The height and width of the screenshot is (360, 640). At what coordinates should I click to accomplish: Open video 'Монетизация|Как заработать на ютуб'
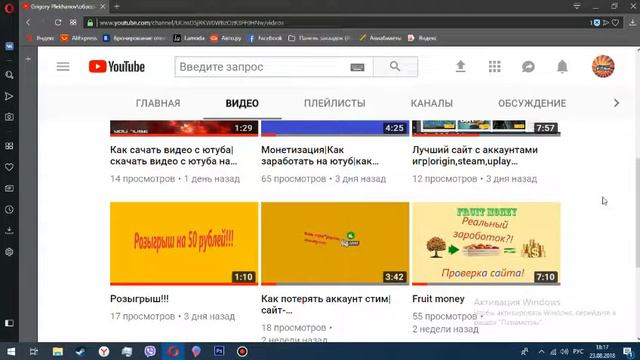tap(320, 156)
